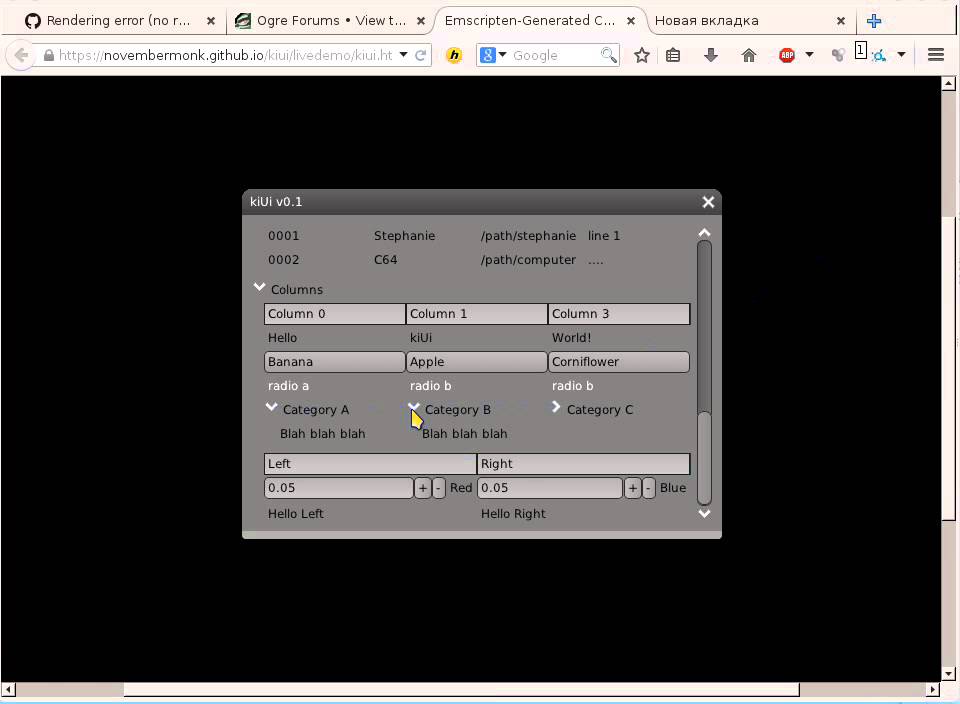
Task: Close the Ogre Forums tab
Action: click(x=421, y=21)
